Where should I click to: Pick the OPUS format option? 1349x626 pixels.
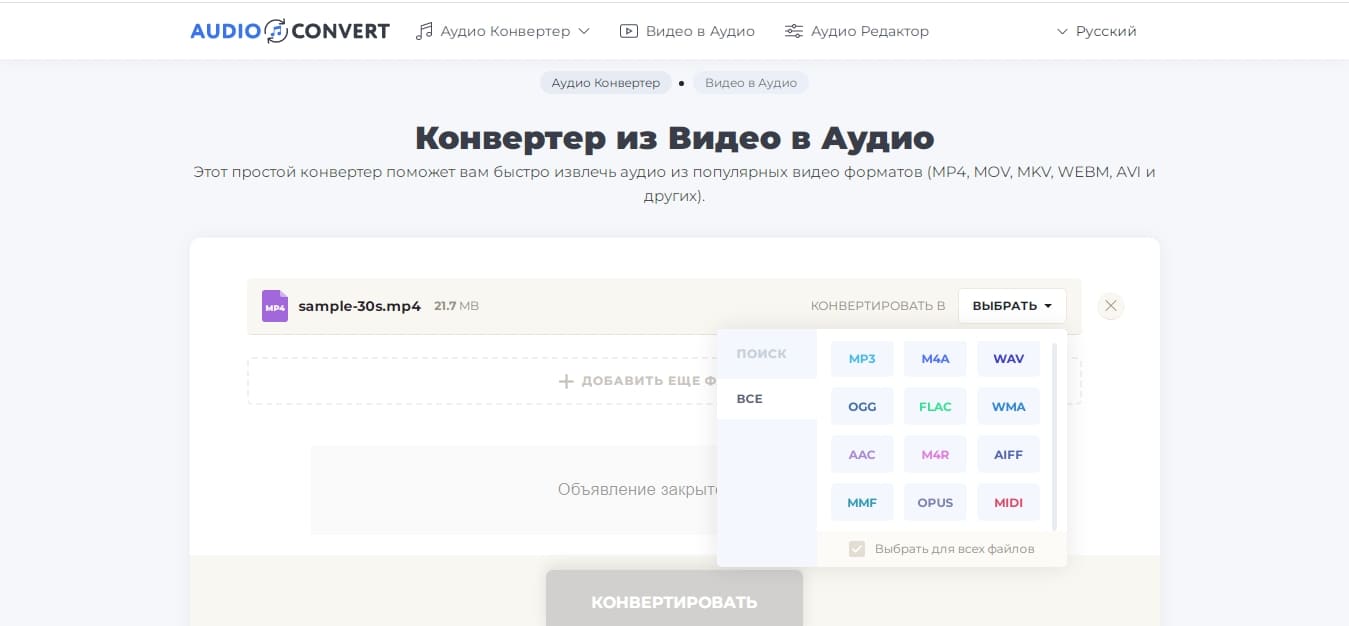tap(935, 503)
